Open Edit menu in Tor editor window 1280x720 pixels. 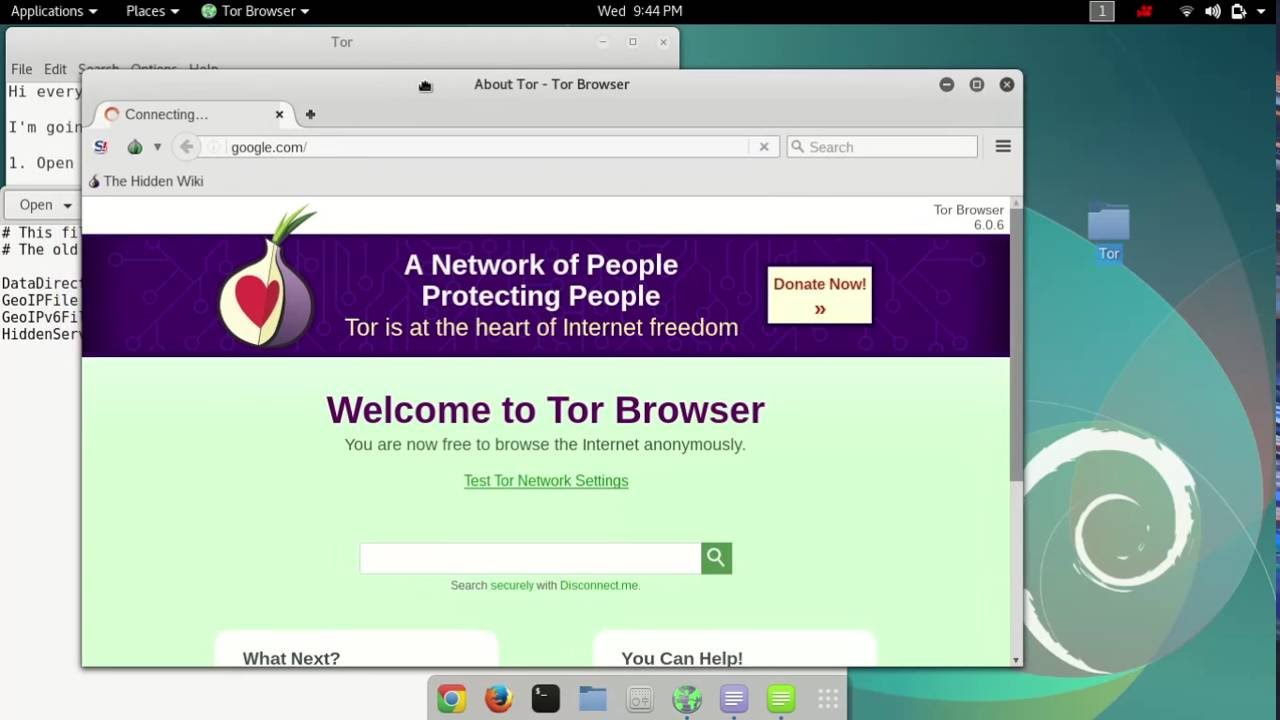55,69
